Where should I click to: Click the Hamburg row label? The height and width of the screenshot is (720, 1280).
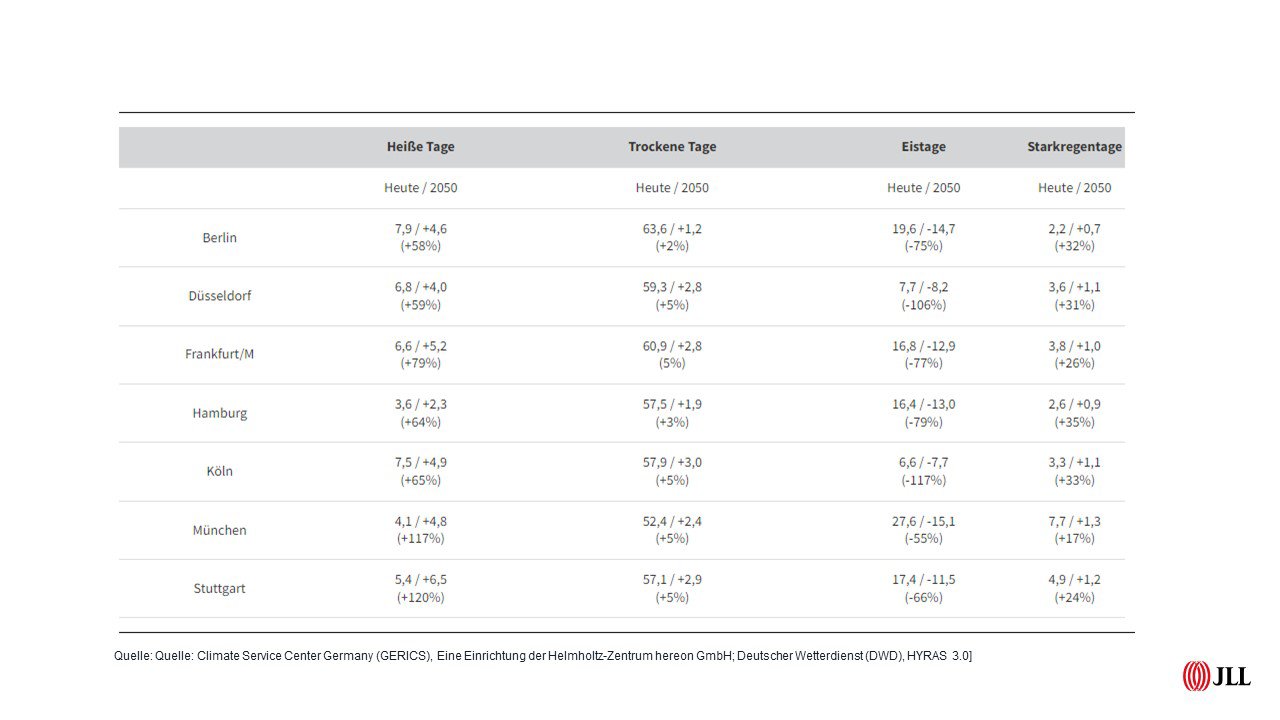[220, 413]
